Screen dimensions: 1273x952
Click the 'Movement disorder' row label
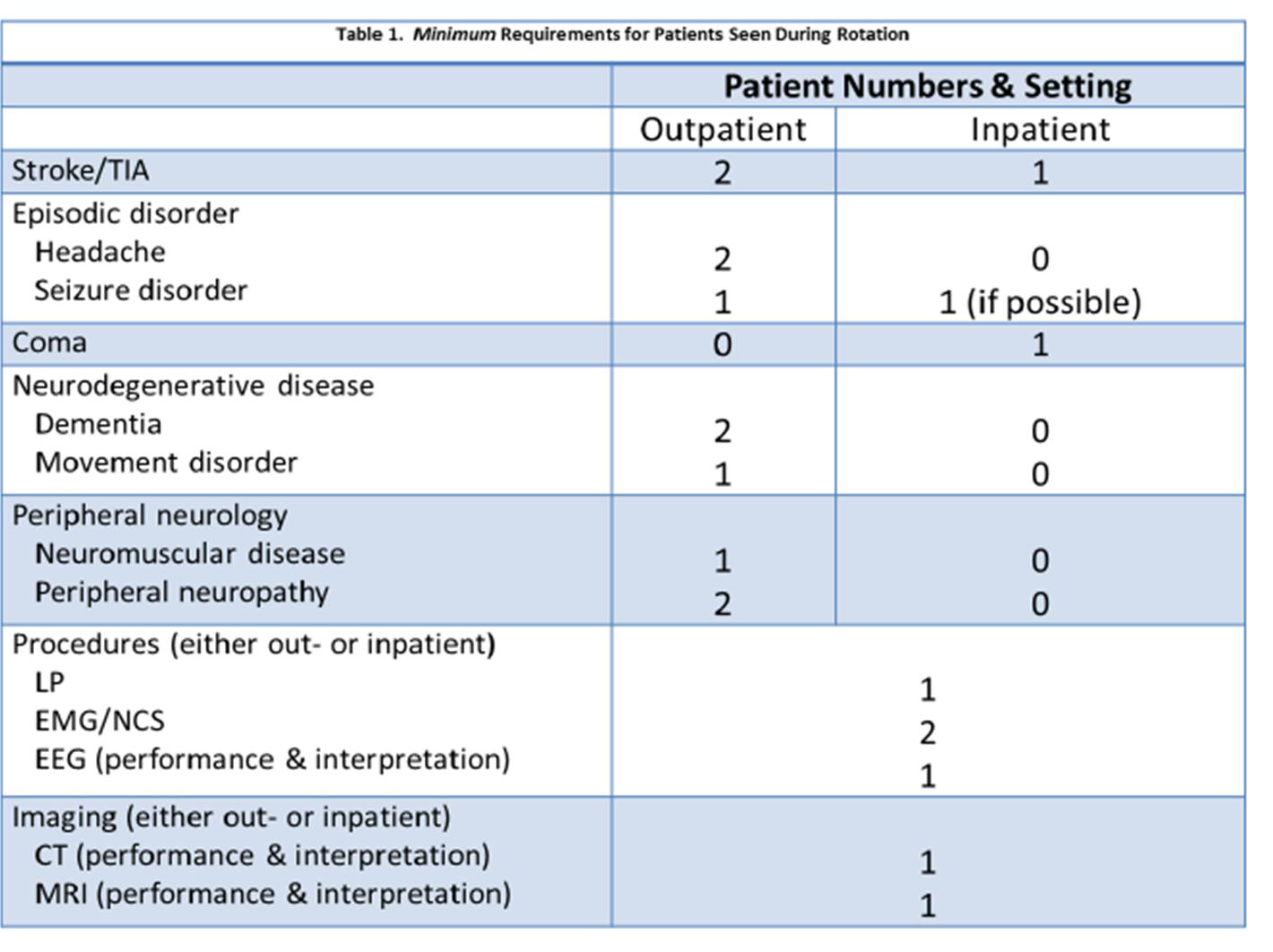coord(166,463)
